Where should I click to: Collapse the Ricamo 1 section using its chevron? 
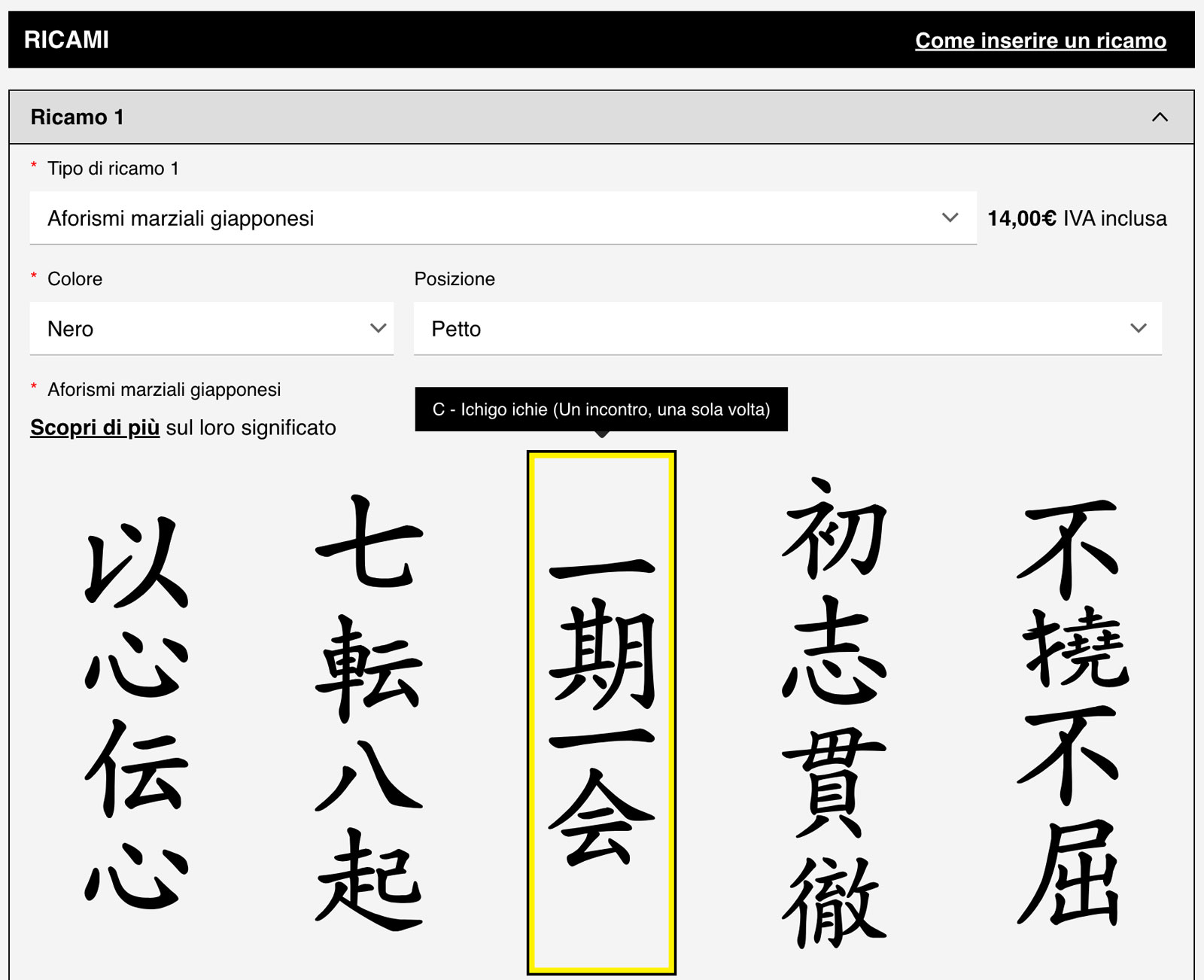[x=1160, y=117]
